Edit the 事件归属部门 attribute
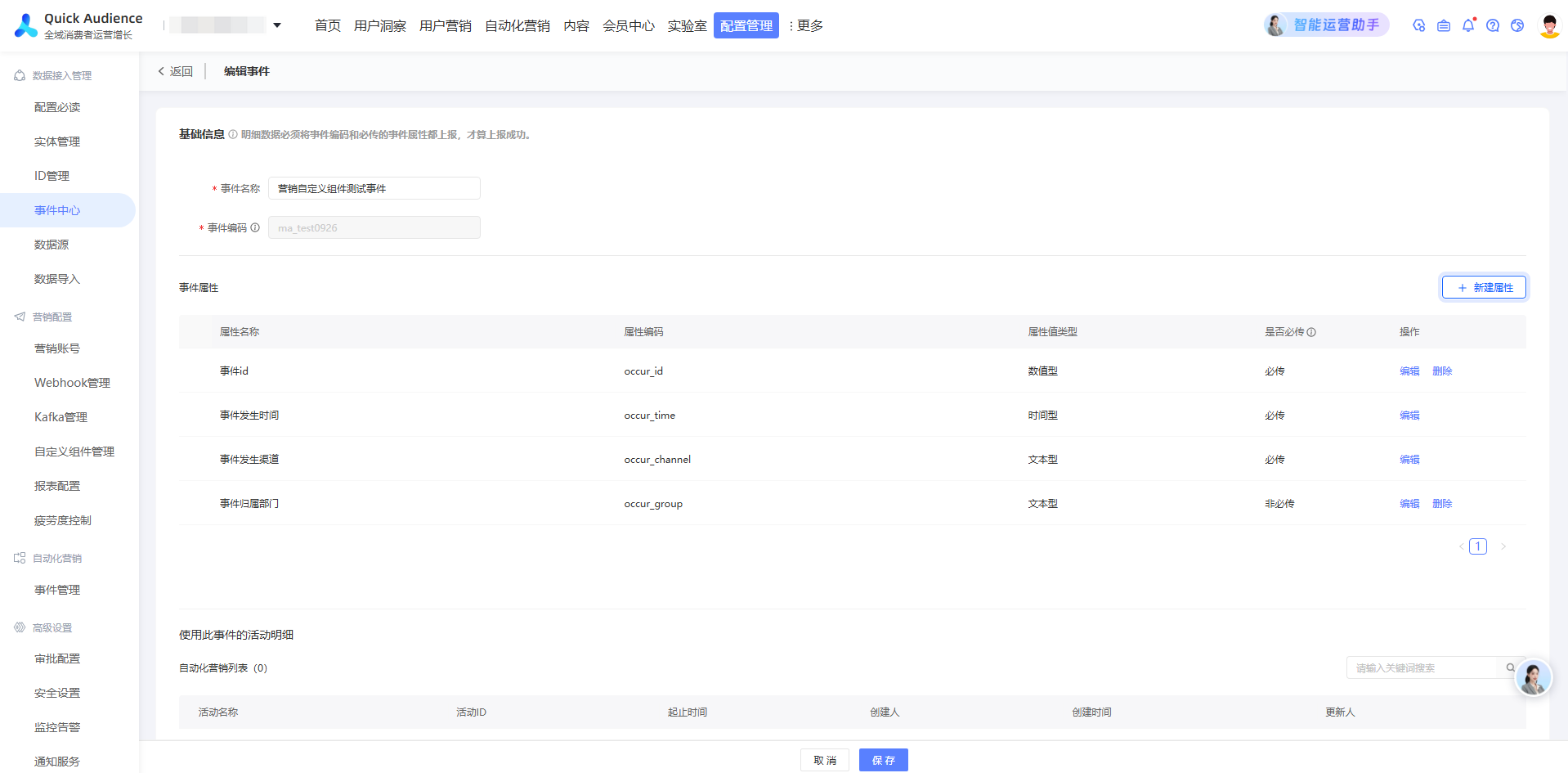 click(1409, 504)
